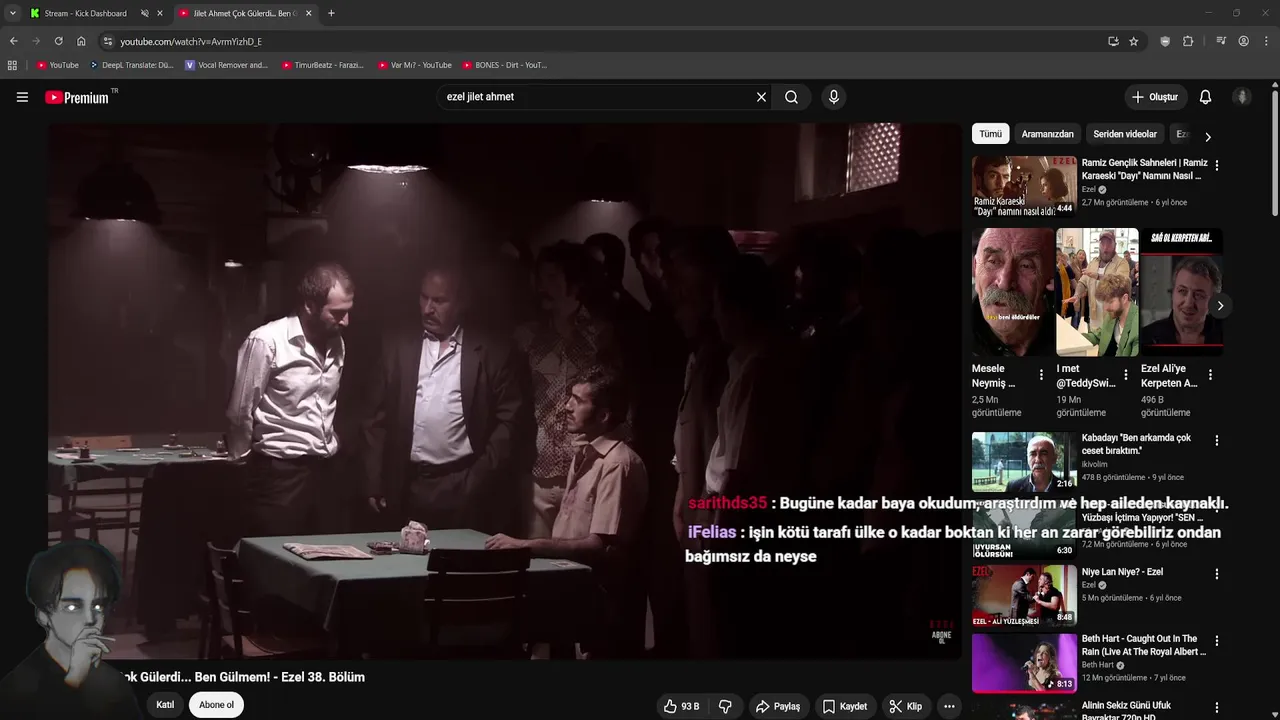Open options for Ramiz Gençlik Sahneleri video
This screenshot has width=1280, height=720.
pos(1217,164)
